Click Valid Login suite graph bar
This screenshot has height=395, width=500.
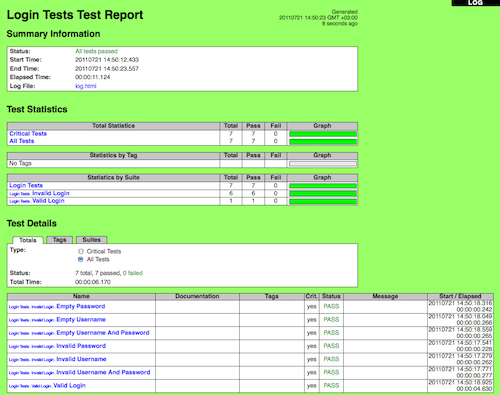pos(323,201)
